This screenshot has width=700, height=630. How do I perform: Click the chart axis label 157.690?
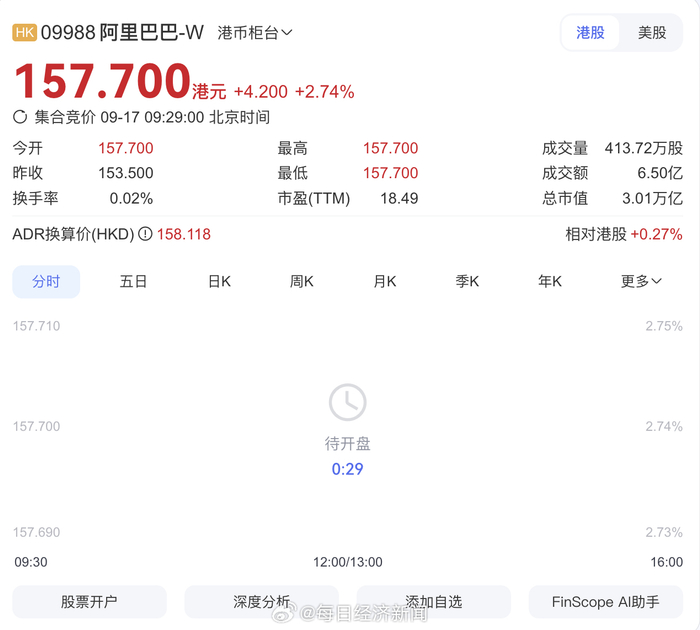point(36,532)
